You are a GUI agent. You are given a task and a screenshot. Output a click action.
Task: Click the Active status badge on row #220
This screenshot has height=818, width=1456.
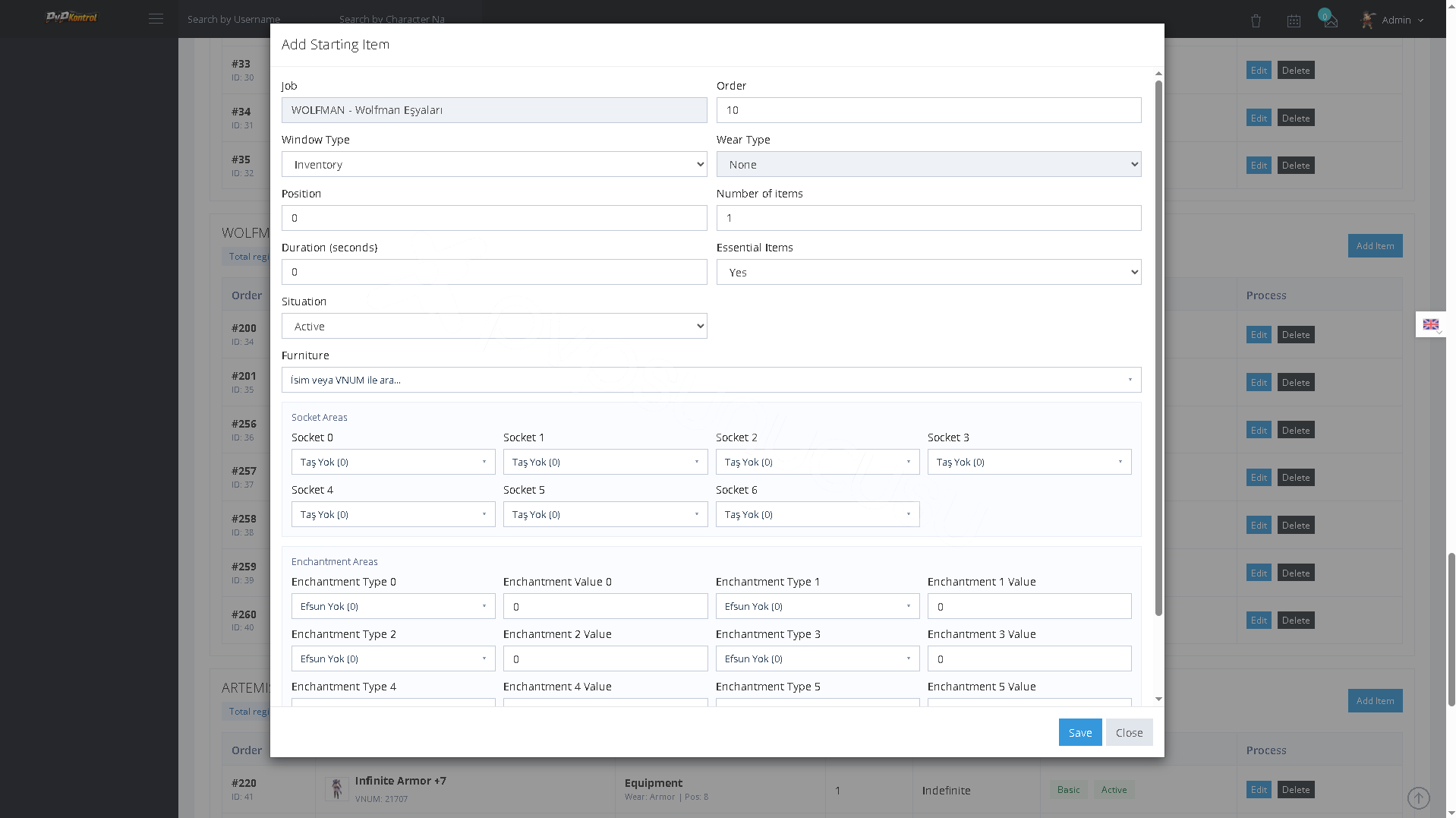pyautogui.click(x=1114, y=790)
